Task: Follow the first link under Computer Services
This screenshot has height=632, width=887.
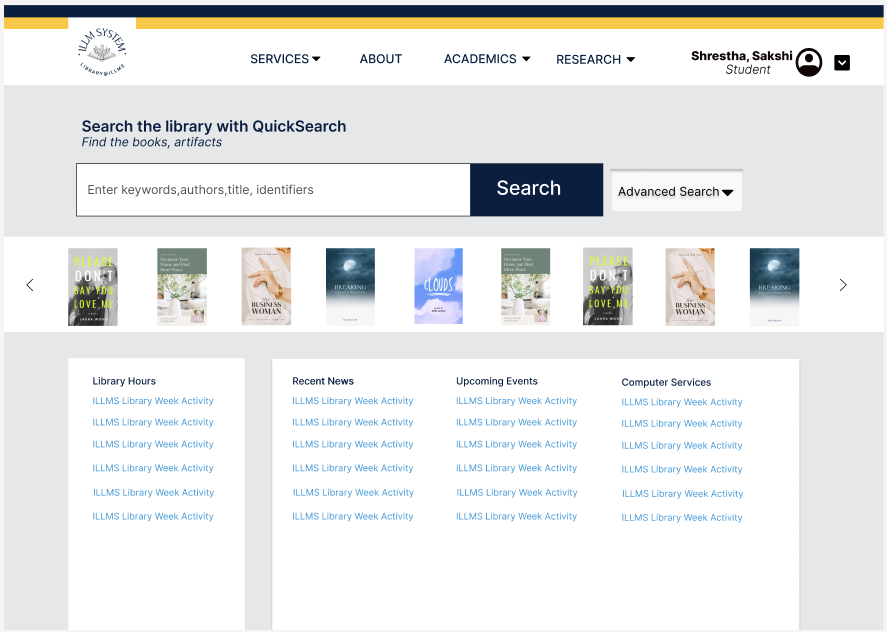Action: pyautogui.click(x=682, y=402)
